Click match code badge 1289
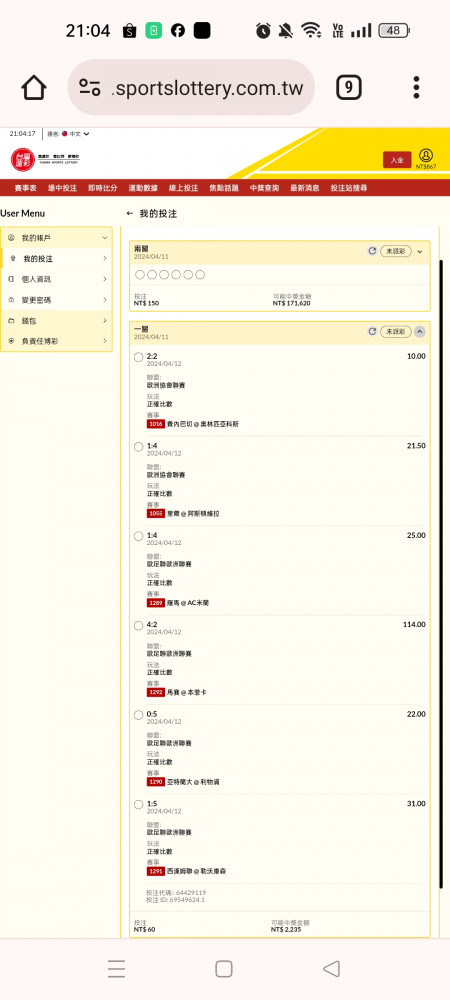The height and width of the screenshot is (1000, 450). tap(156, 603)
